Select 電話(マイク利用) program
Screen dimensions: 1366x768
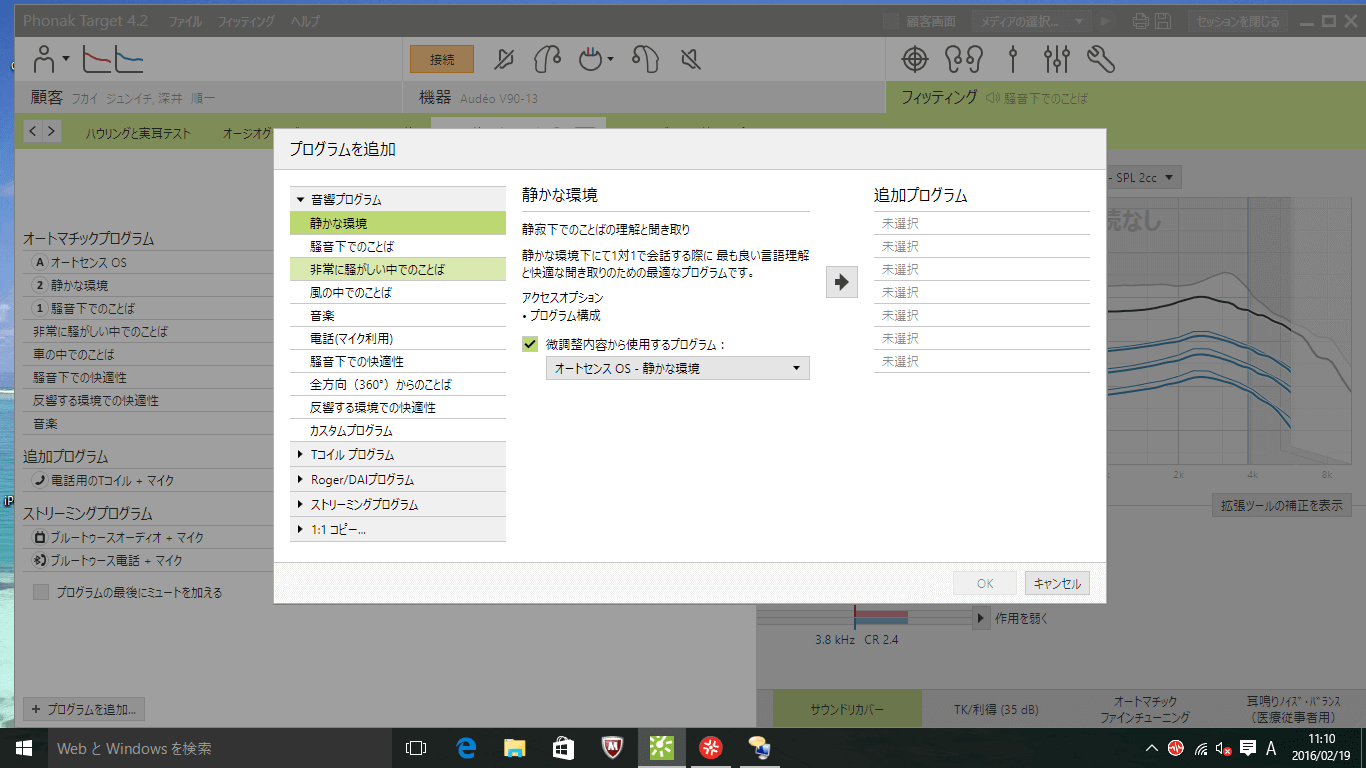tap(398, 338)
